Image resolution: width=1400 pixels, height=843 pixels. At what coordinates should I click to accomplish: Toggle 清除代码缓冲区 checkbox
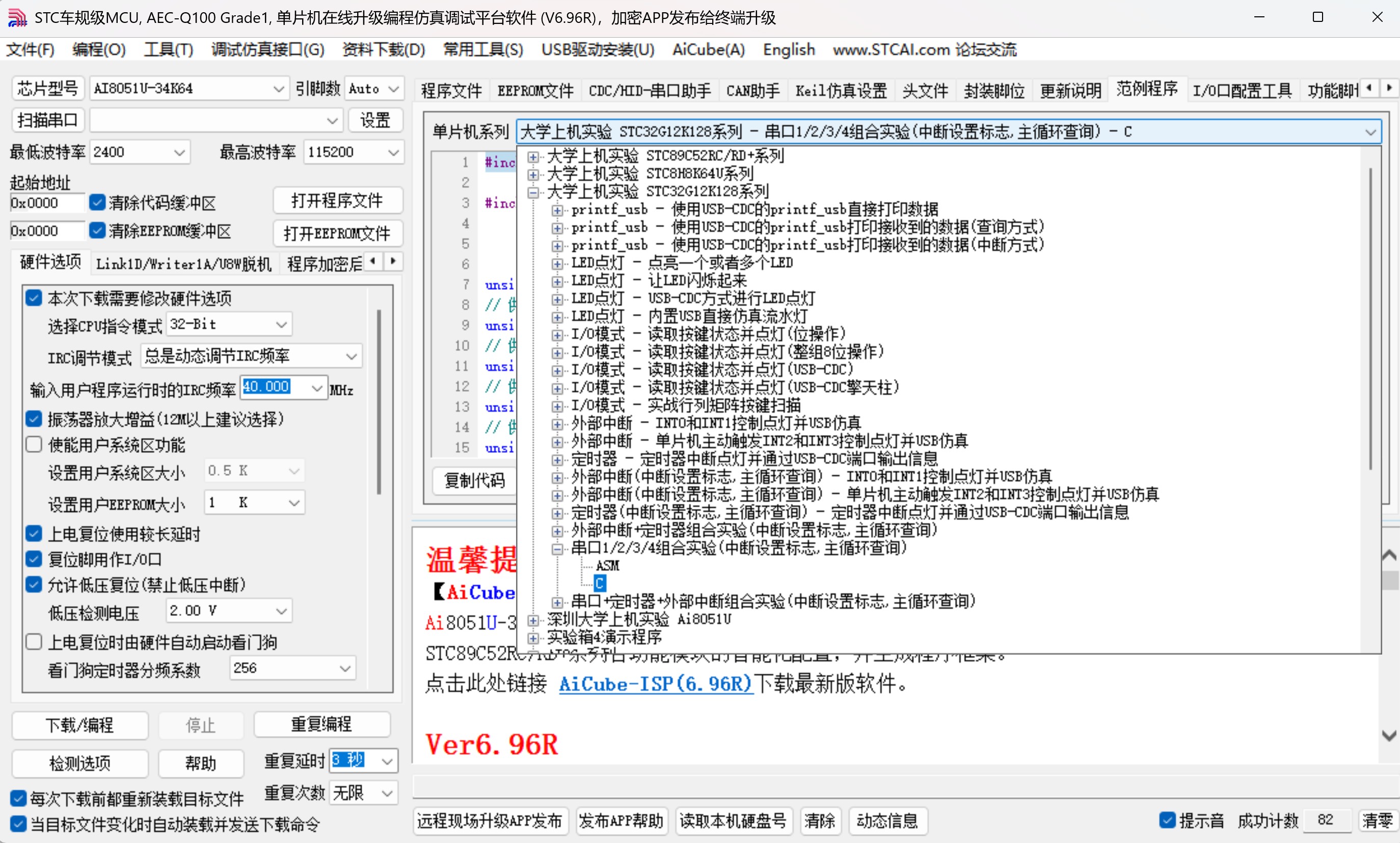[97, 202]
